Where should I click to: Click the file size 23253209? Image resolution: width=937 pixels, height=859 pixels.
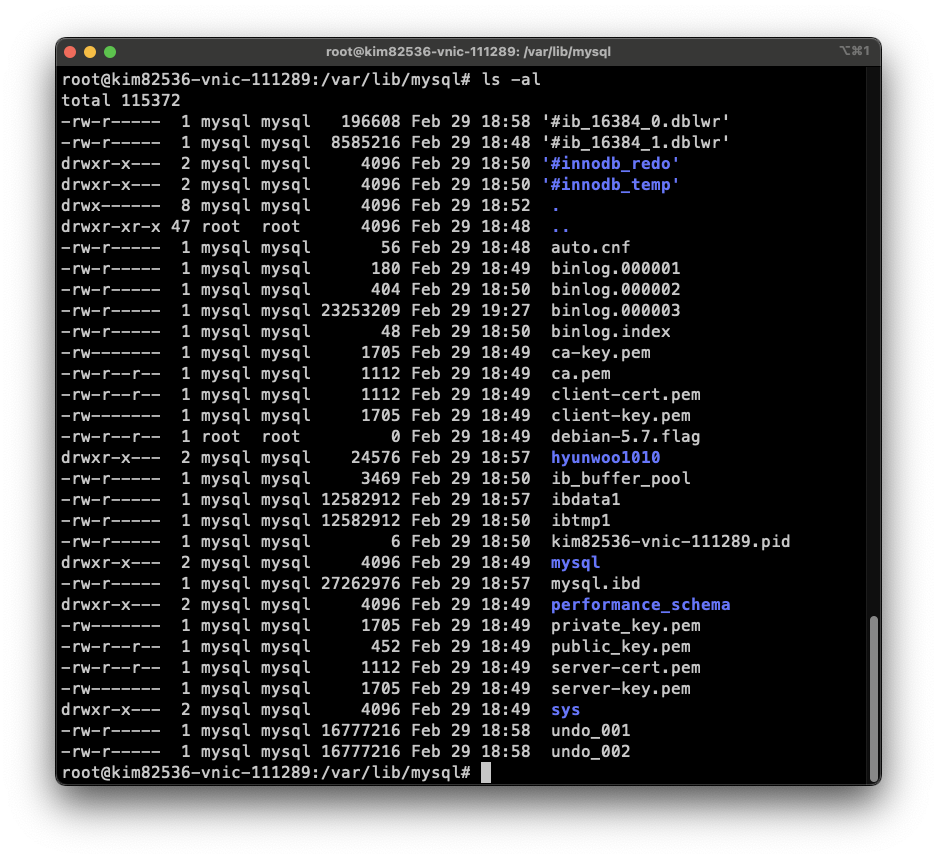[360, 310]
